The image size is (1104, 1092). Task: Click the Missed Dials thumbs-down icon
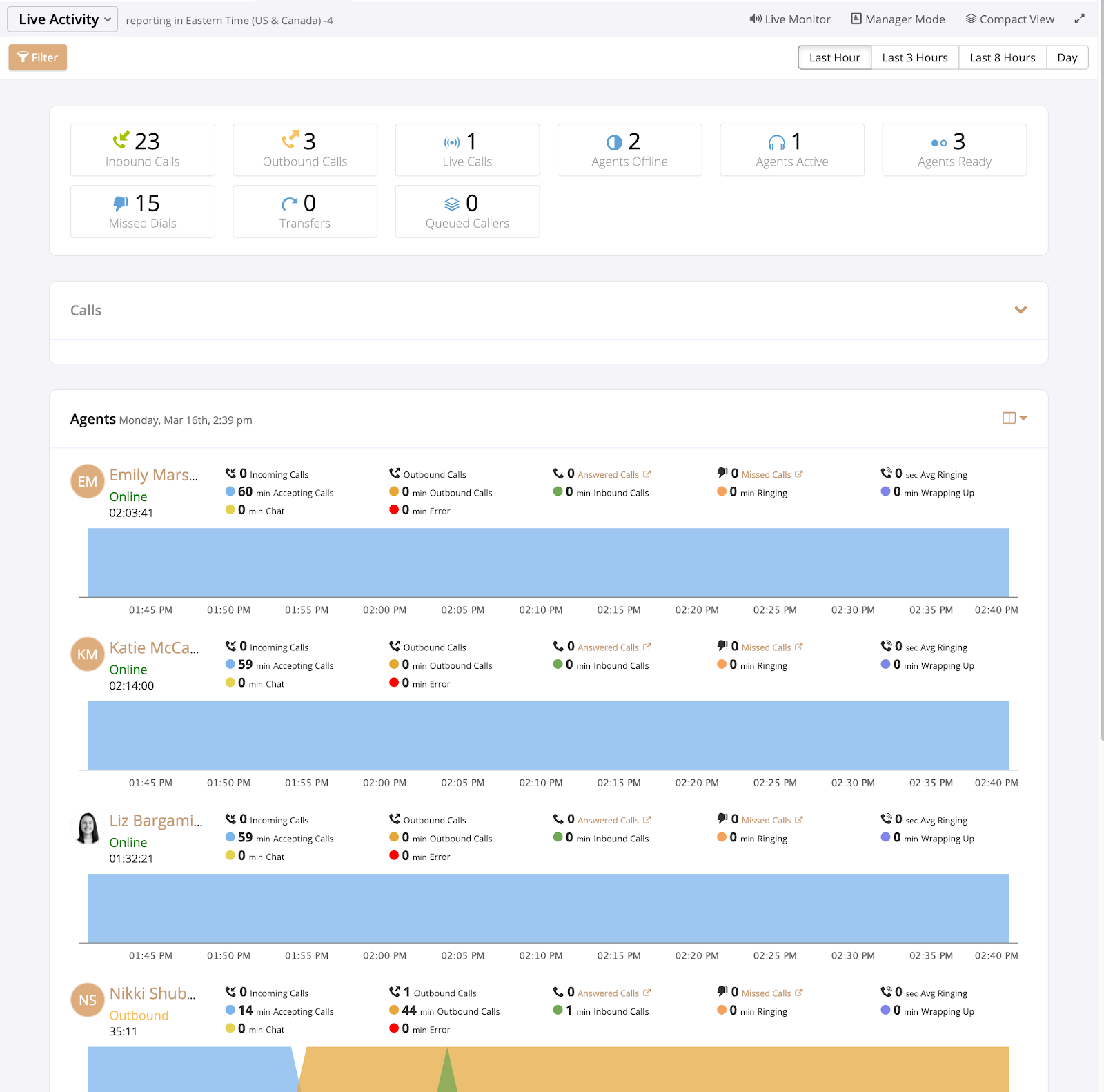[121, 204]
